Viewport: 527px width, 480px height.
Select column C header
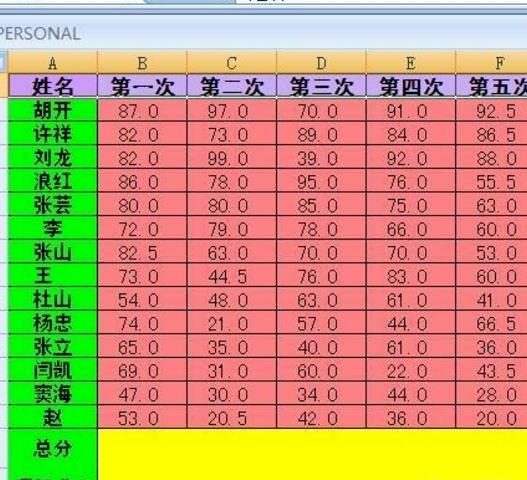pos(232,62)
